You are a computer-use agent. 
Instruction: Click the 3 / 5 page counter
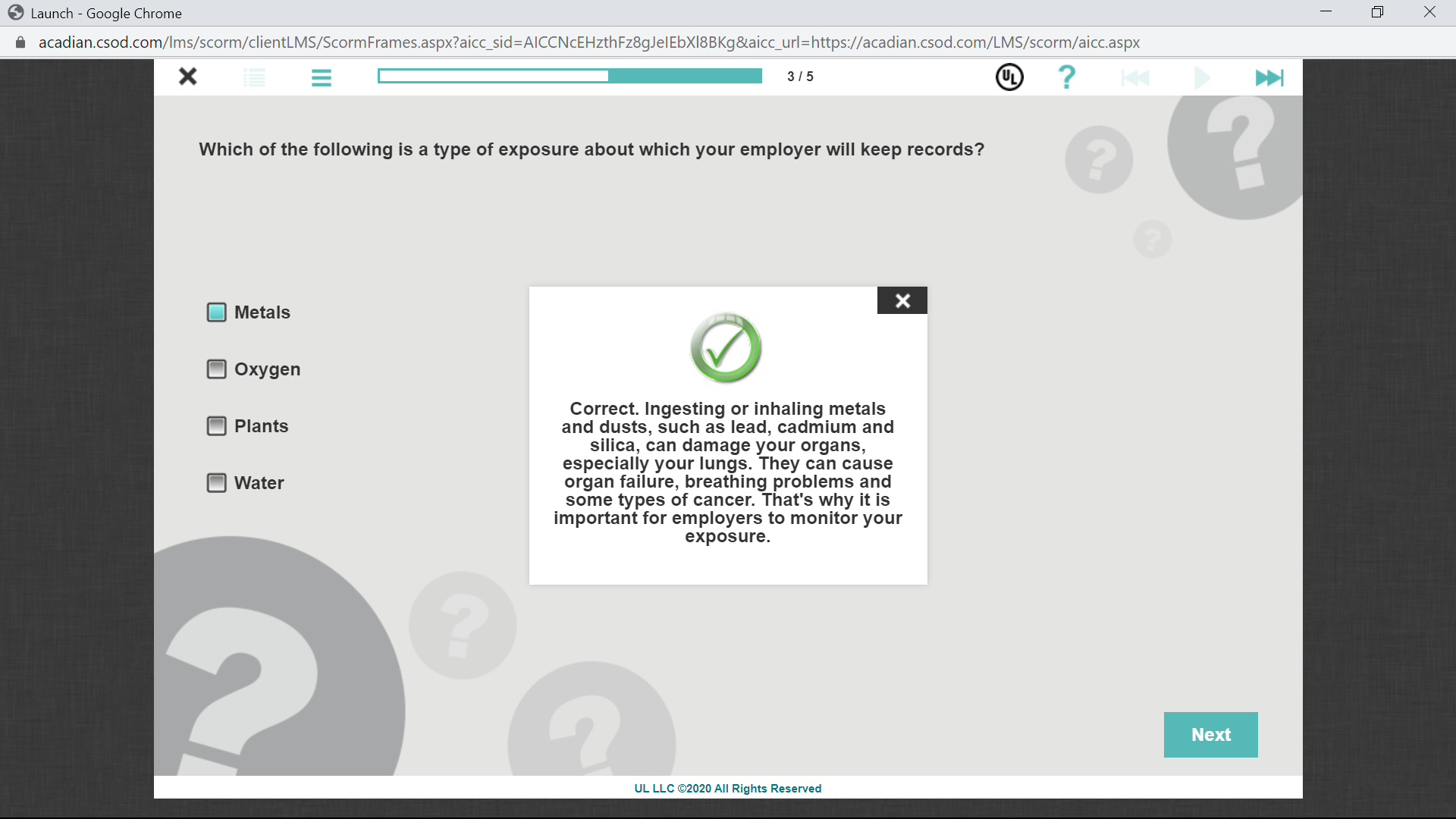tap(800, 77)
